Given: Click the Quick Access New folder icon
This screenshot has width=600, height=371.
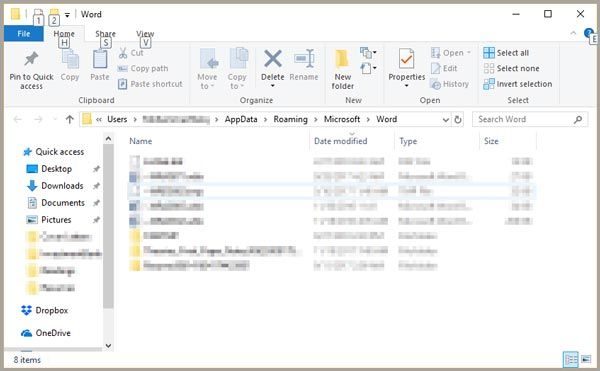Looking at the screenshot, I should pos(54,15).
